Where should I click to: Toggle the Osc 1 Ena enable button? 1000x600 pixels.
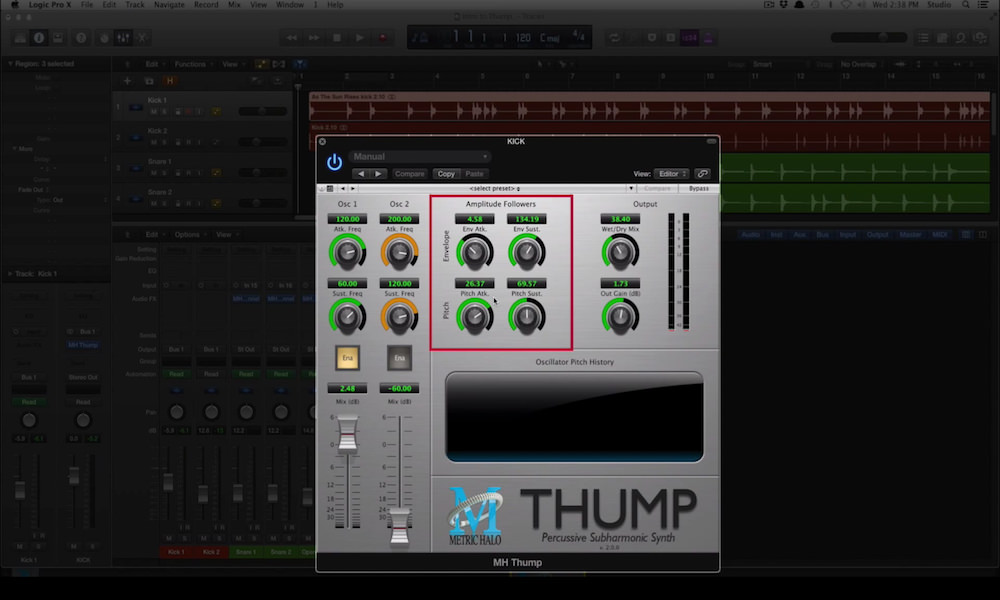pyautogui.click(x=347, y=358)
